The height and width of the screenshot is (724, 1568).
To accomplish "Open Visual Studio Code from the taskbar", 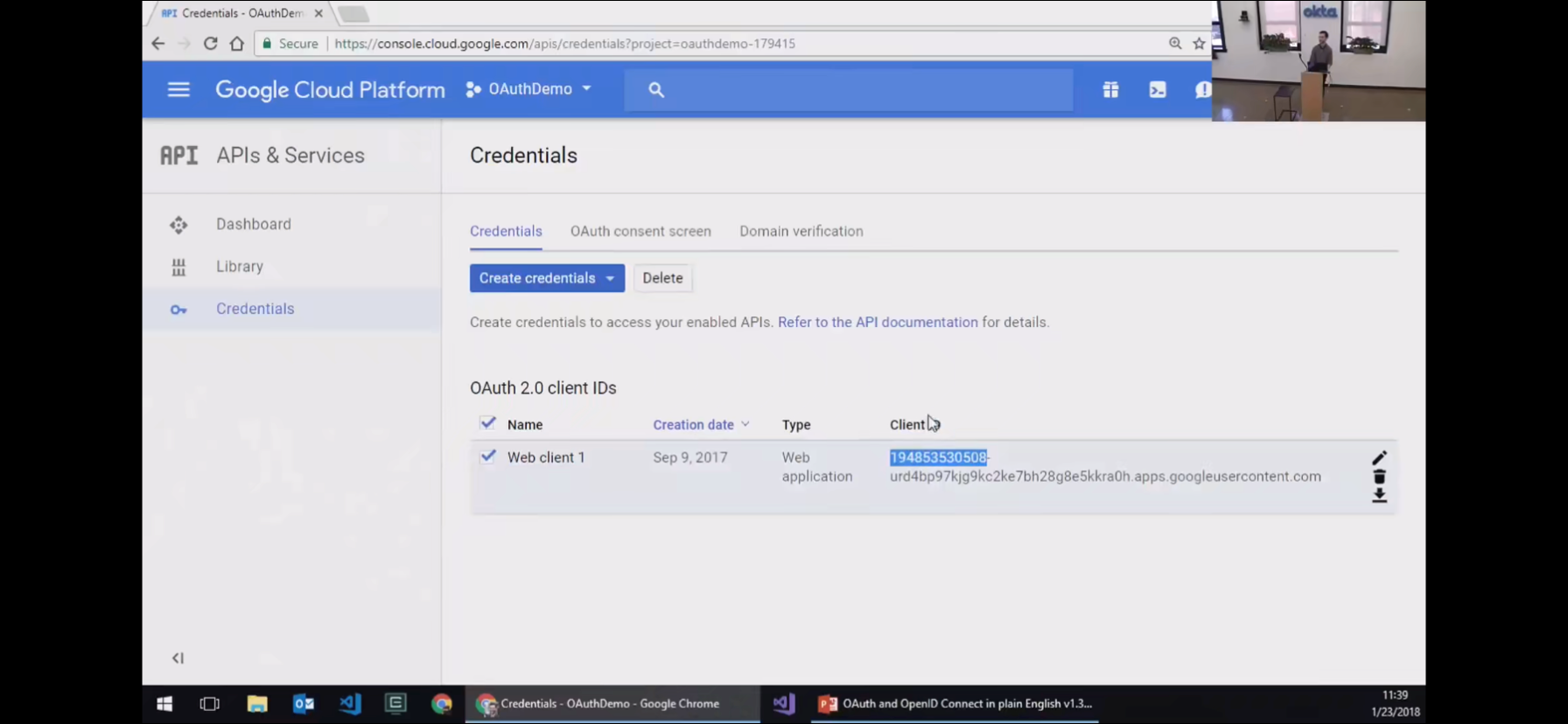I will point(350,703).
